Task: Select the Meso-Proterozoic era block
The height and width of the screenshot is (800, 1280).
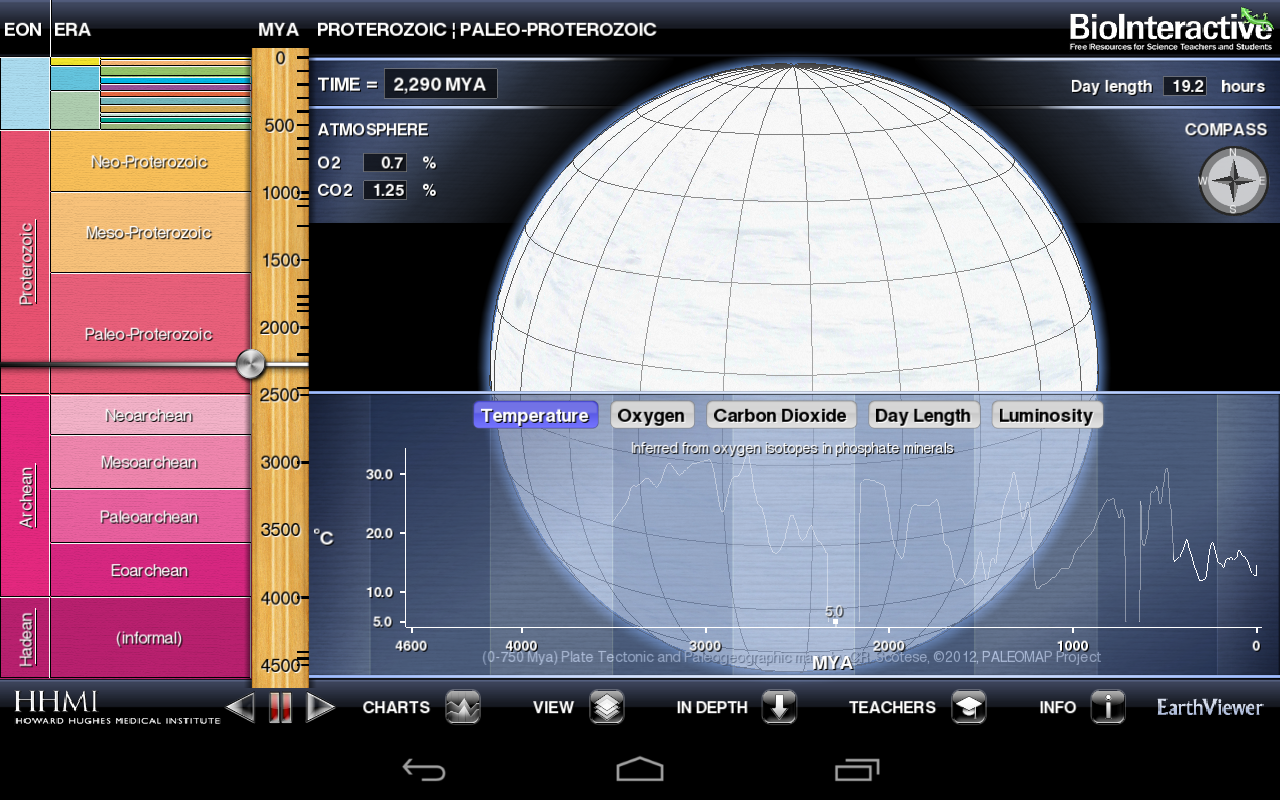Action: pyautogui.click(x=149, y=232)
